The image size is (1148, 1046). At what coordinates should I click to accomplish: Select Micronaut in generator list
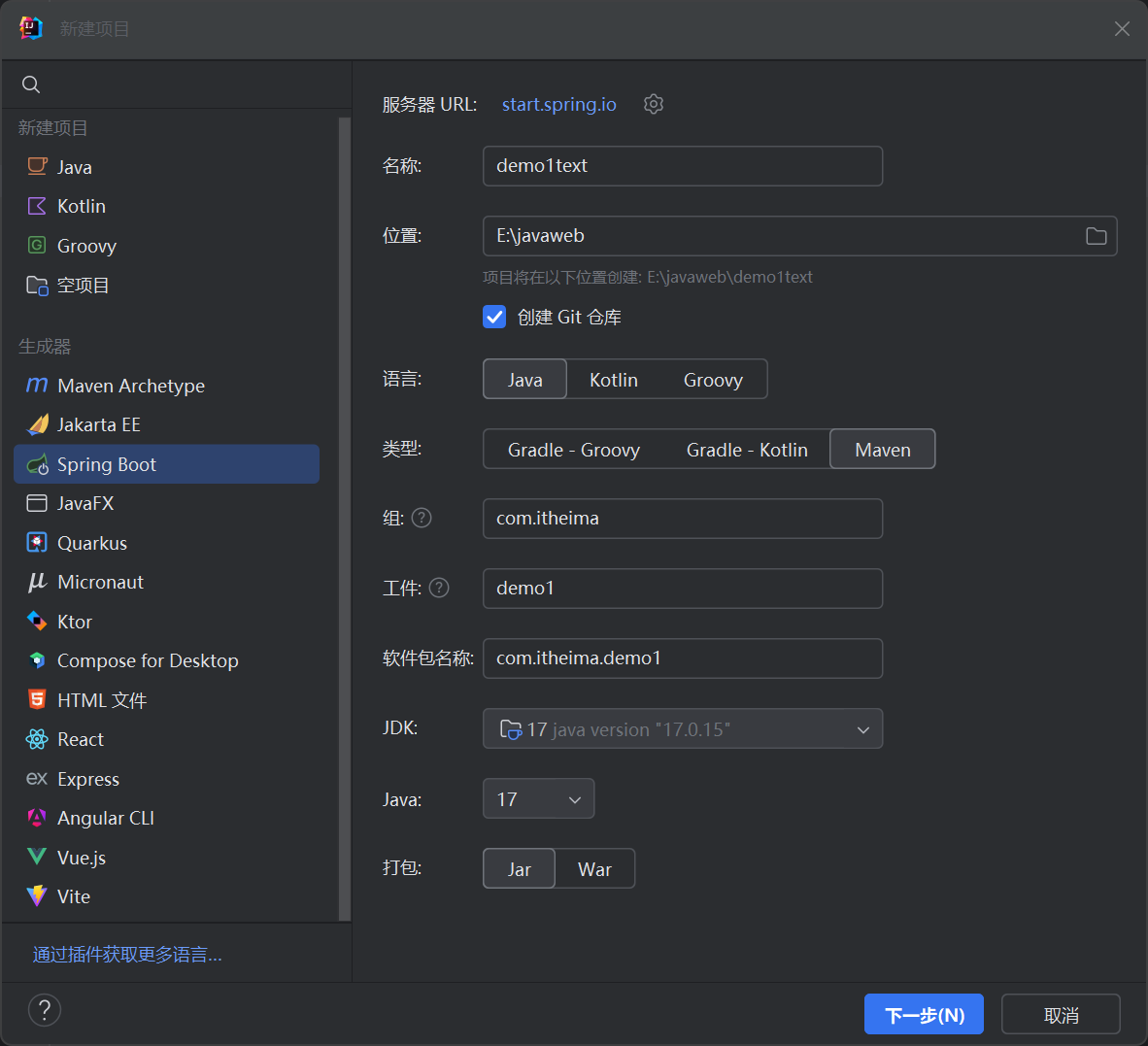(166, 582)
